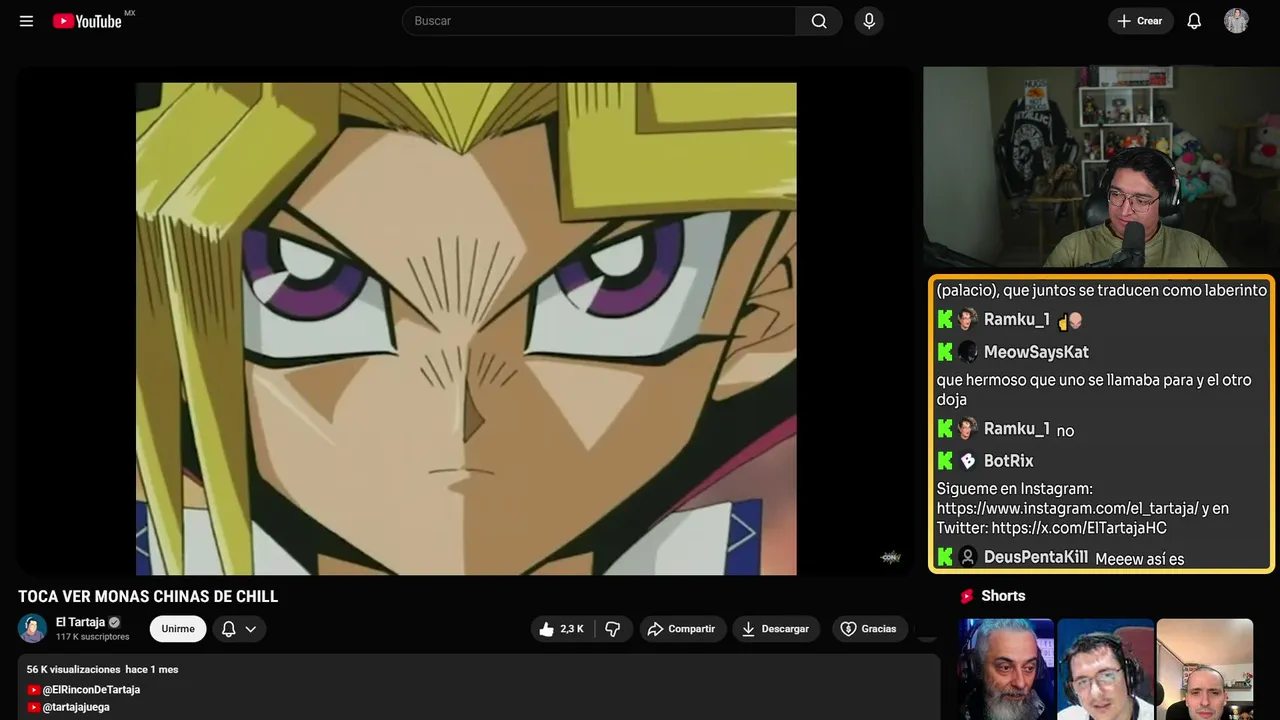Open the El Tartaja channel name link
Image resolution: width=1280 pixels, height=720 pixels.
pos(80,622)
